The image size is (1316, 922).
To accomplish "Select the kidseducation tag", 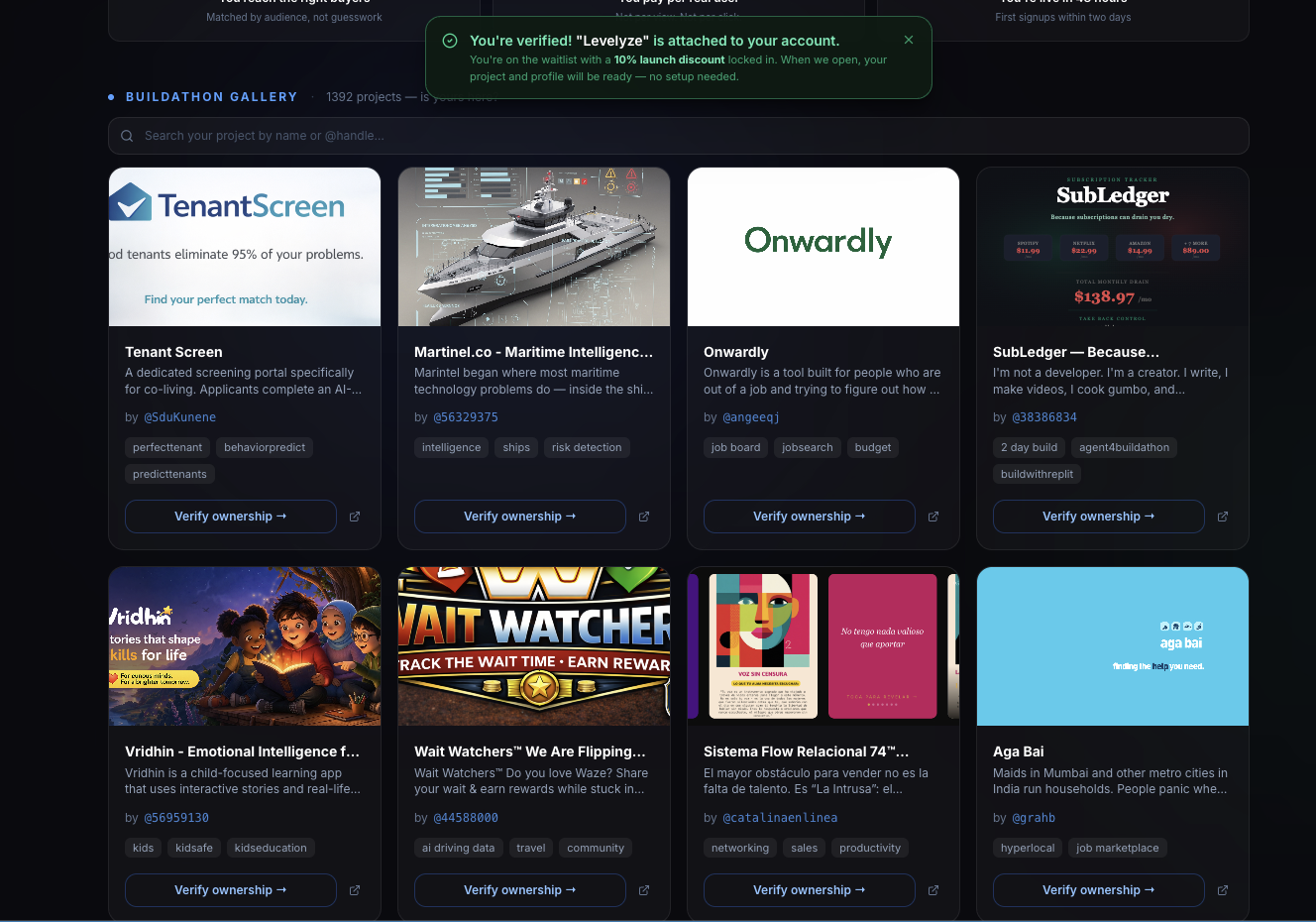I will pos(271,848).
